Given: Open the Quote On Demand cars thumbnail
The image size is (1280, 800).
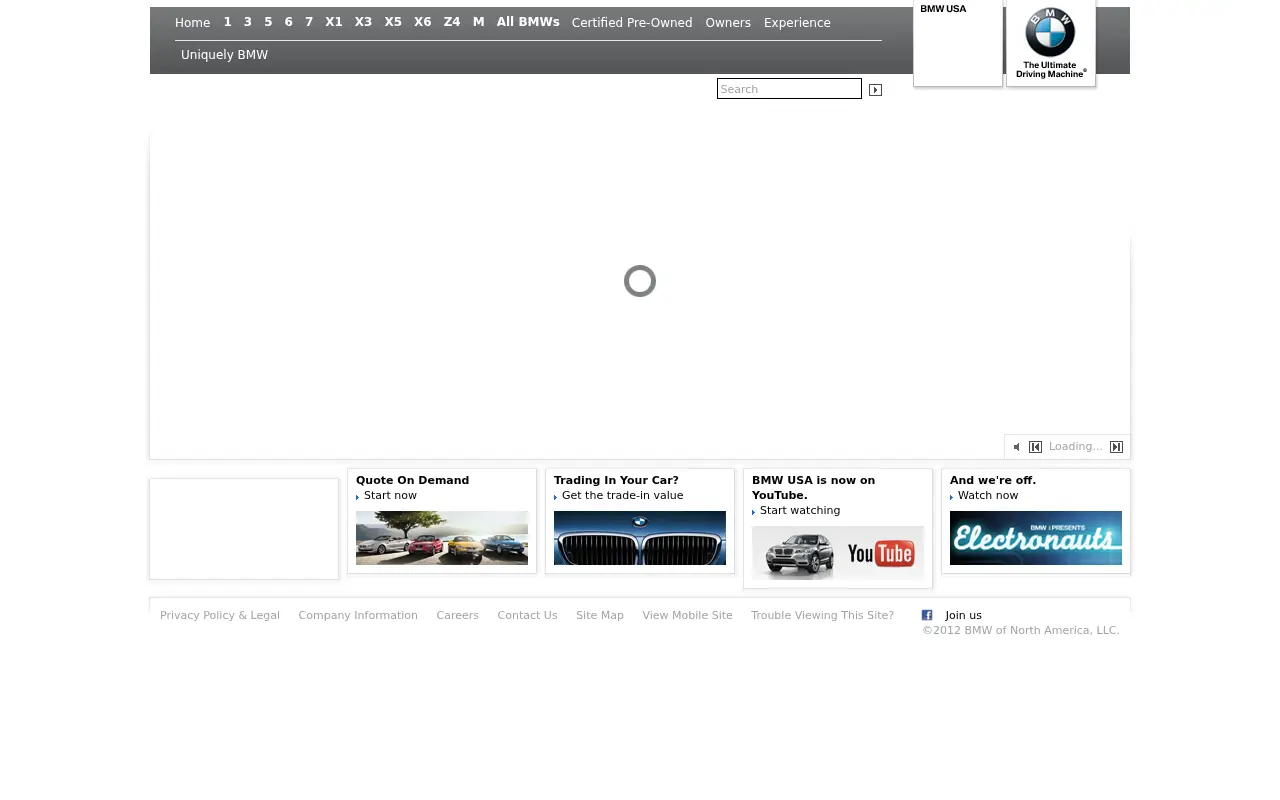Looking at the screenshot, I should (x=442, y=538).
